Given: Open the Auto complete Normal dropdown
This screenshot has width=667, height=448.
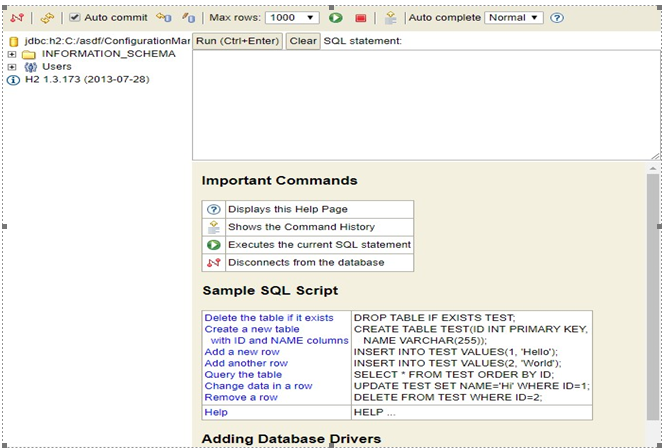Looking at the screenshot, I should 513,18.
